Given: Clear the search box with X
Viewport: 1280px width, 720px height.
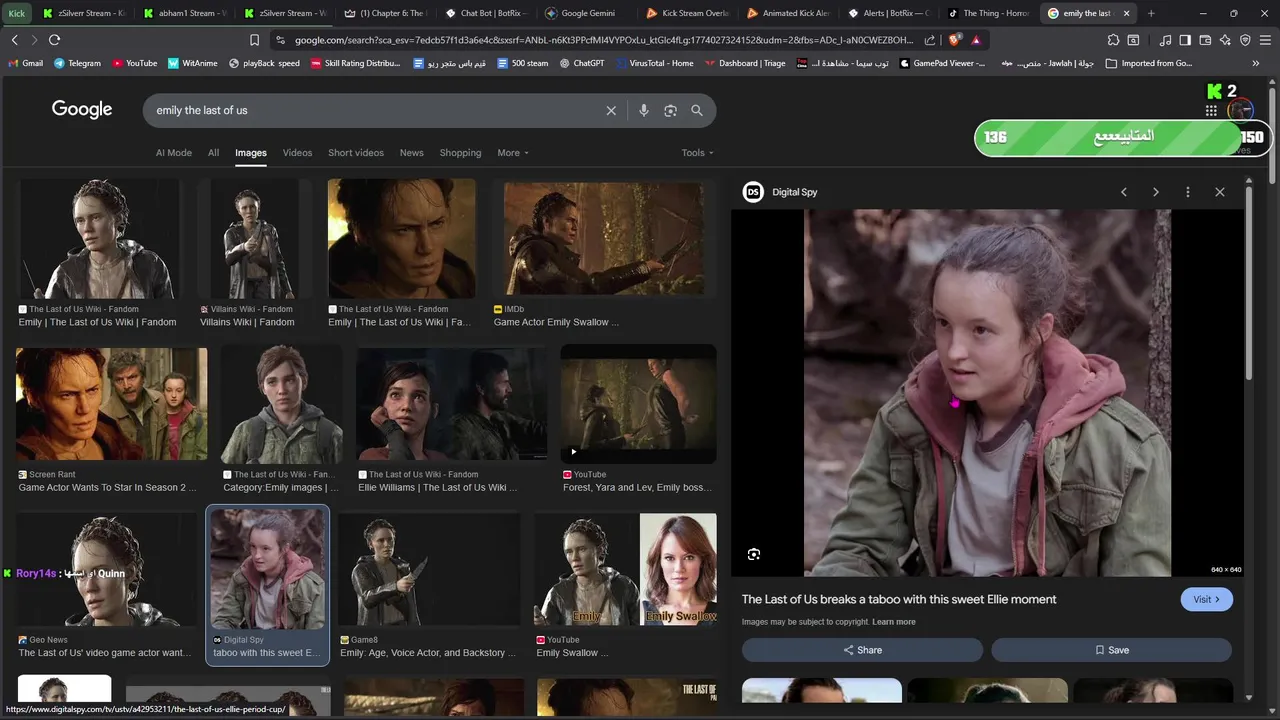Looking at the screenshot, I should (x=611, y=110).
